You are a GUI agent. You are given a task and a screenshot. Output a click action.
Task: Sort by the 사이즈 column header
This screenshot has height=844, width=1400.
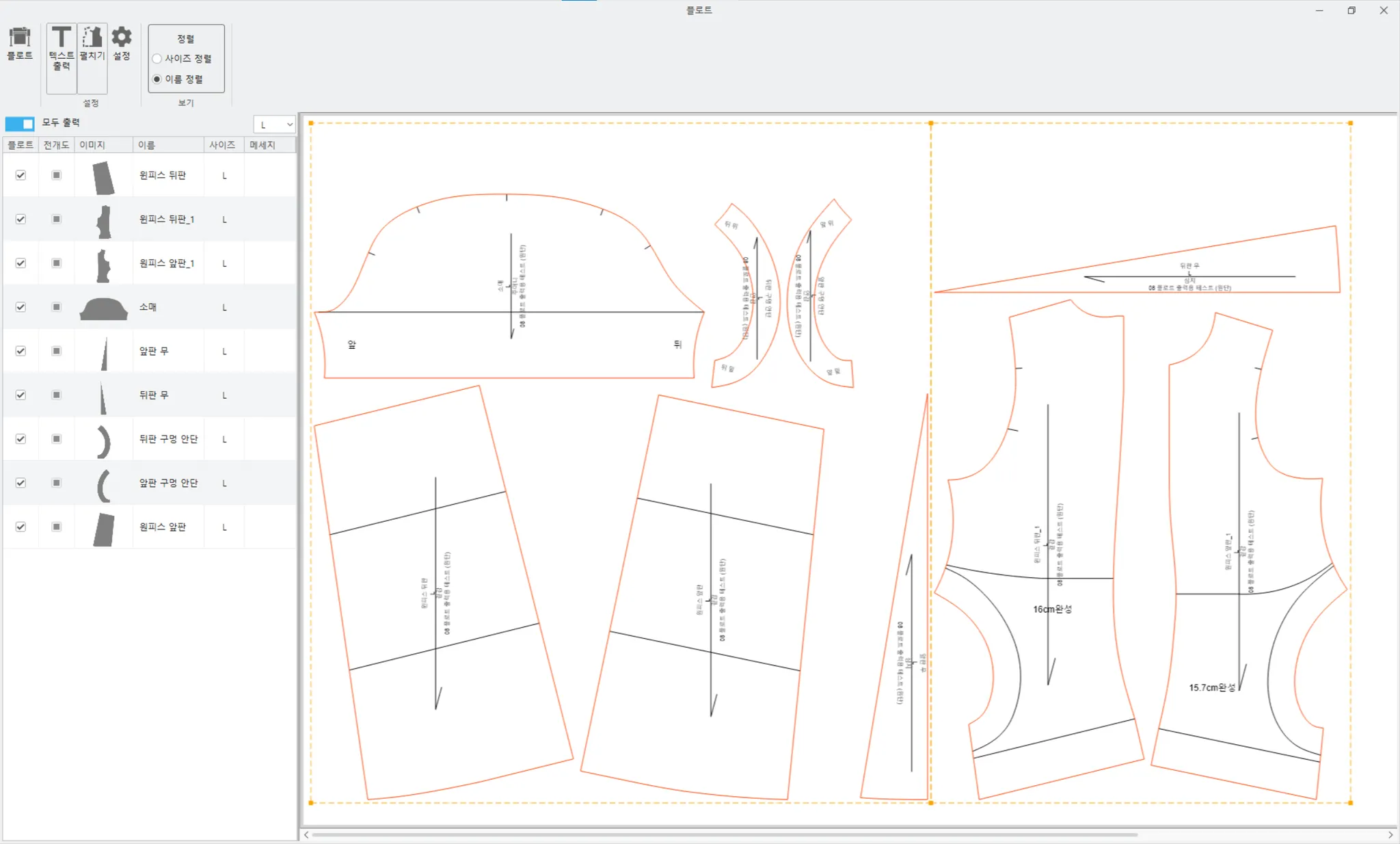coord(223,145)
